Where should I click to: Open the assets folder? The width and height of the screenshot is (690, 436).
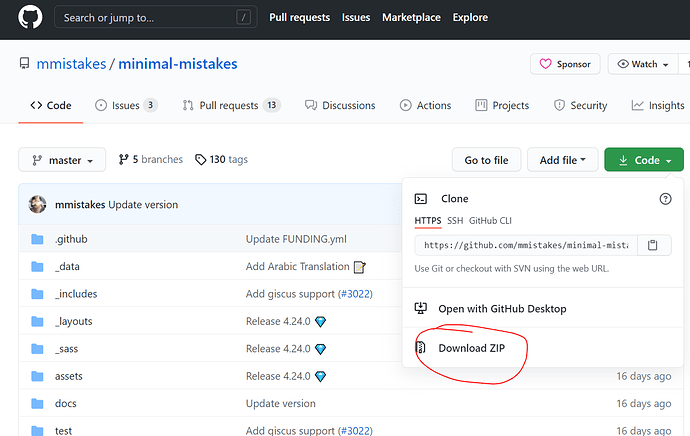69,376
